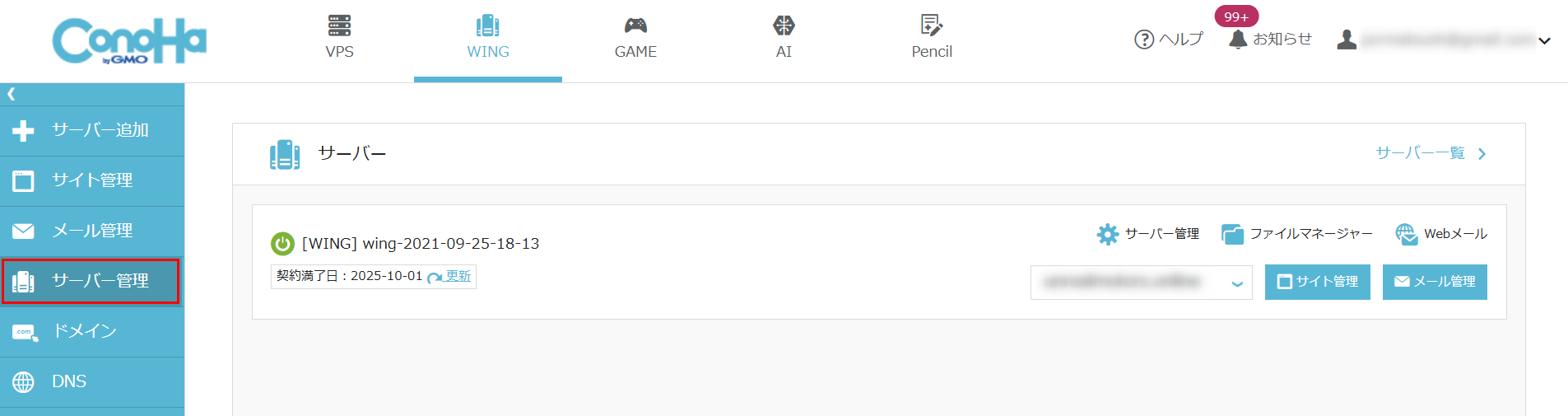Click the blue サイト管理 button

click(1317, 282)
